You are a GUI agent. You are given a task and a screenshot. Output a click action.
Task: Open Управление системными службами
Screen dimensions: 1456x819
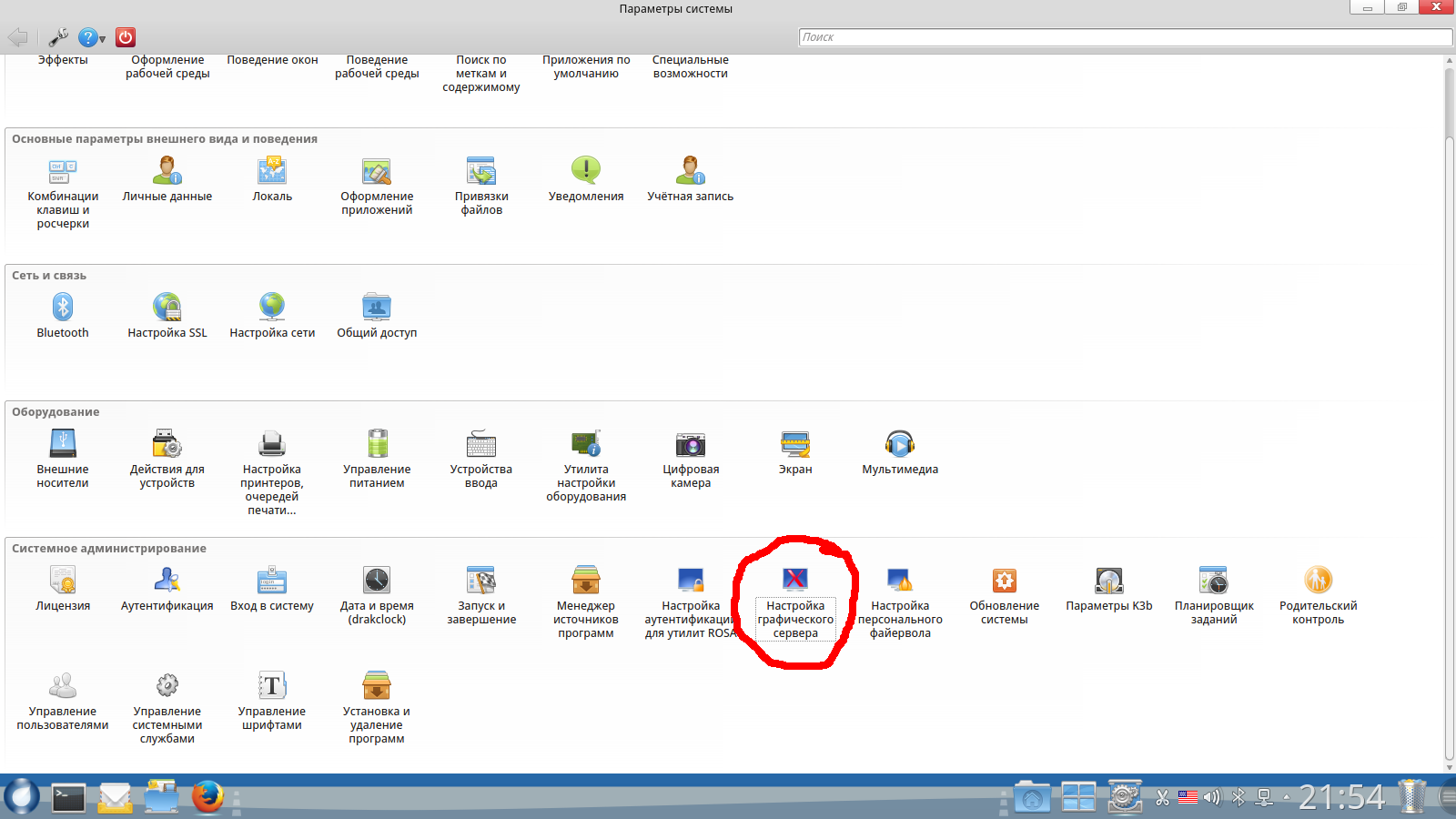pos(167,708)
